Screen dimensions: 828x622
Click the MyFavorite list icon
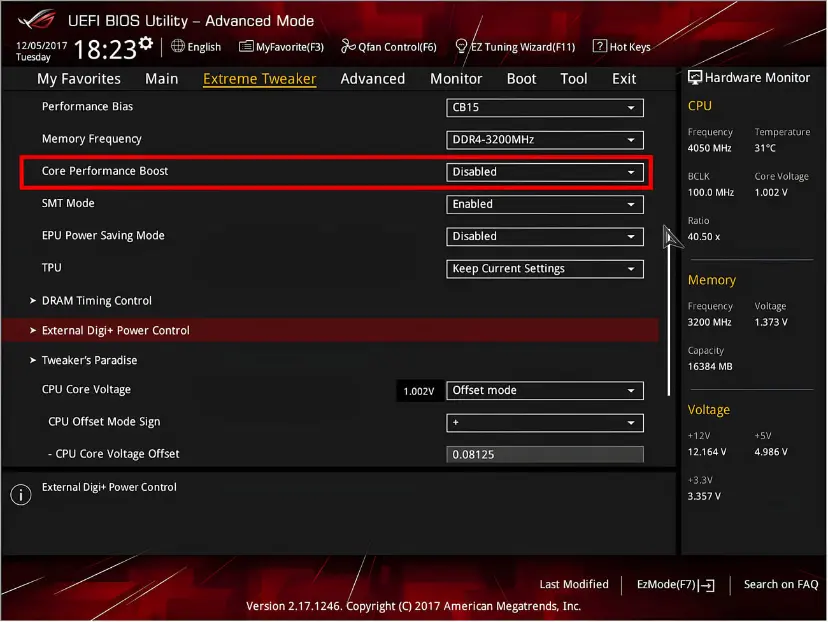tap(246, 46)
